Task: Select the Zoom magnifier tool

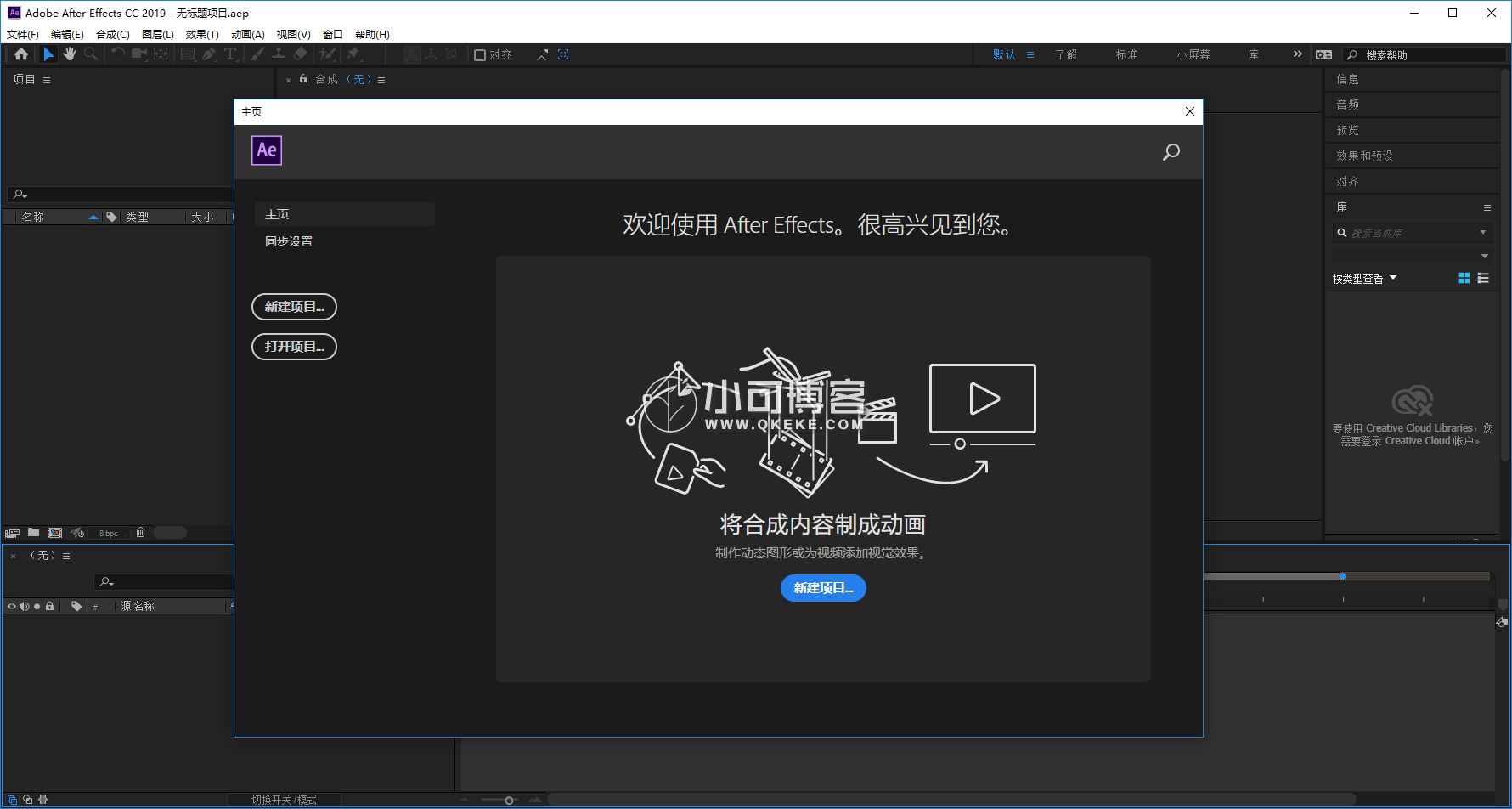Action: click(x=91, y=54)
